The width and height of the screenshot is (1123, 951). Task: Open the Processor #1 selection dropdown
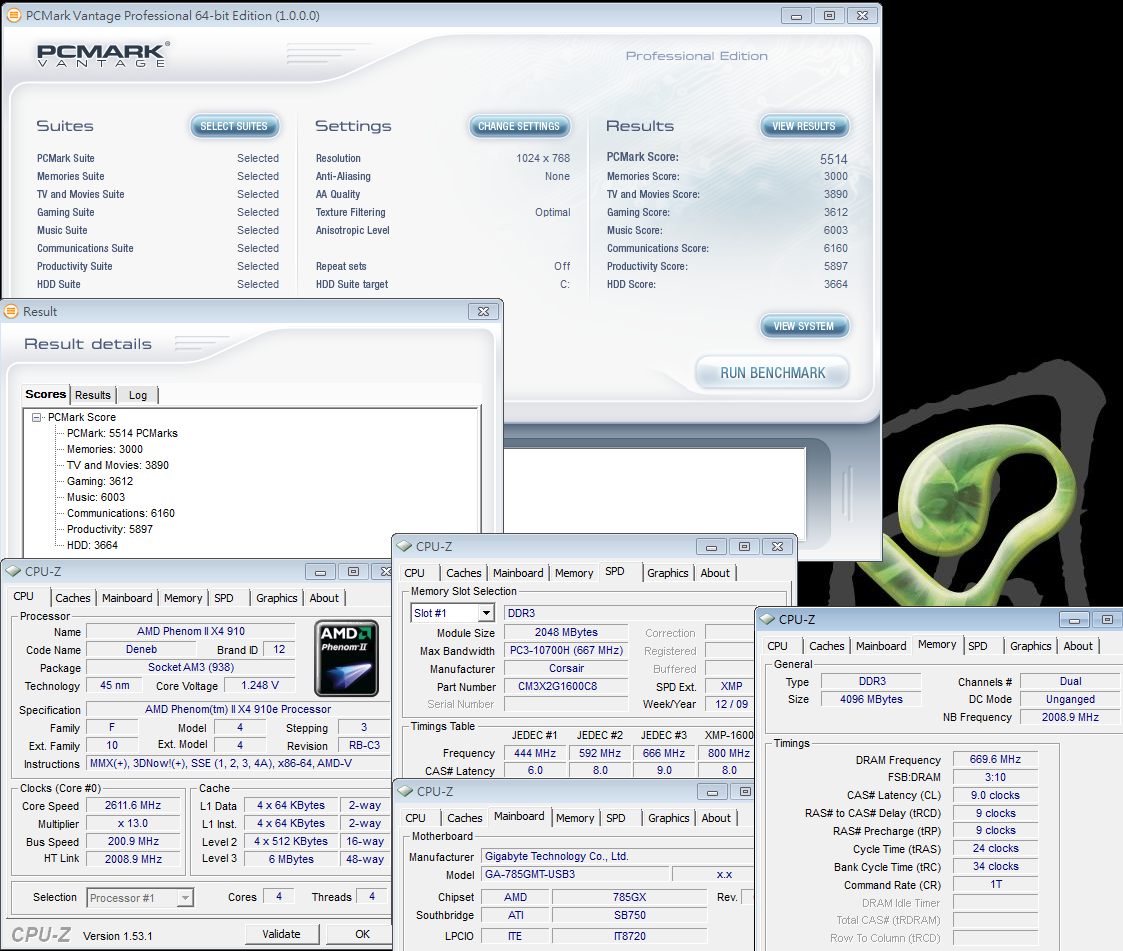point(185,897)
